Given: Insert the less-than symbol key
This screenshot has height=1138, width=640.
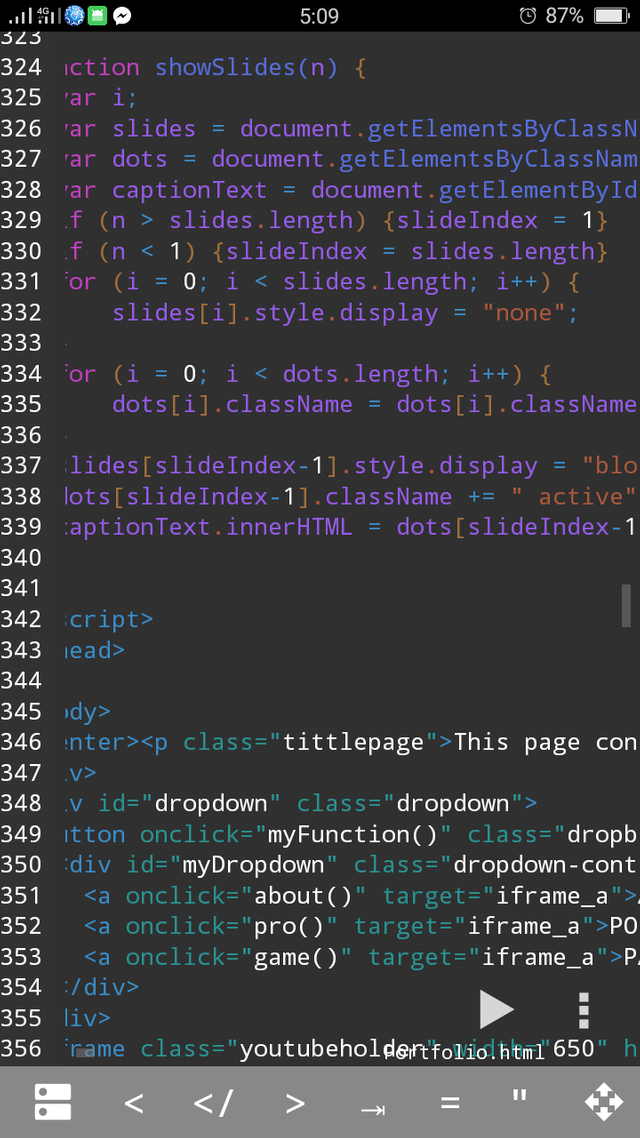Looking at the screenshot, I should pyautogui.click(x=134, y=1103).
